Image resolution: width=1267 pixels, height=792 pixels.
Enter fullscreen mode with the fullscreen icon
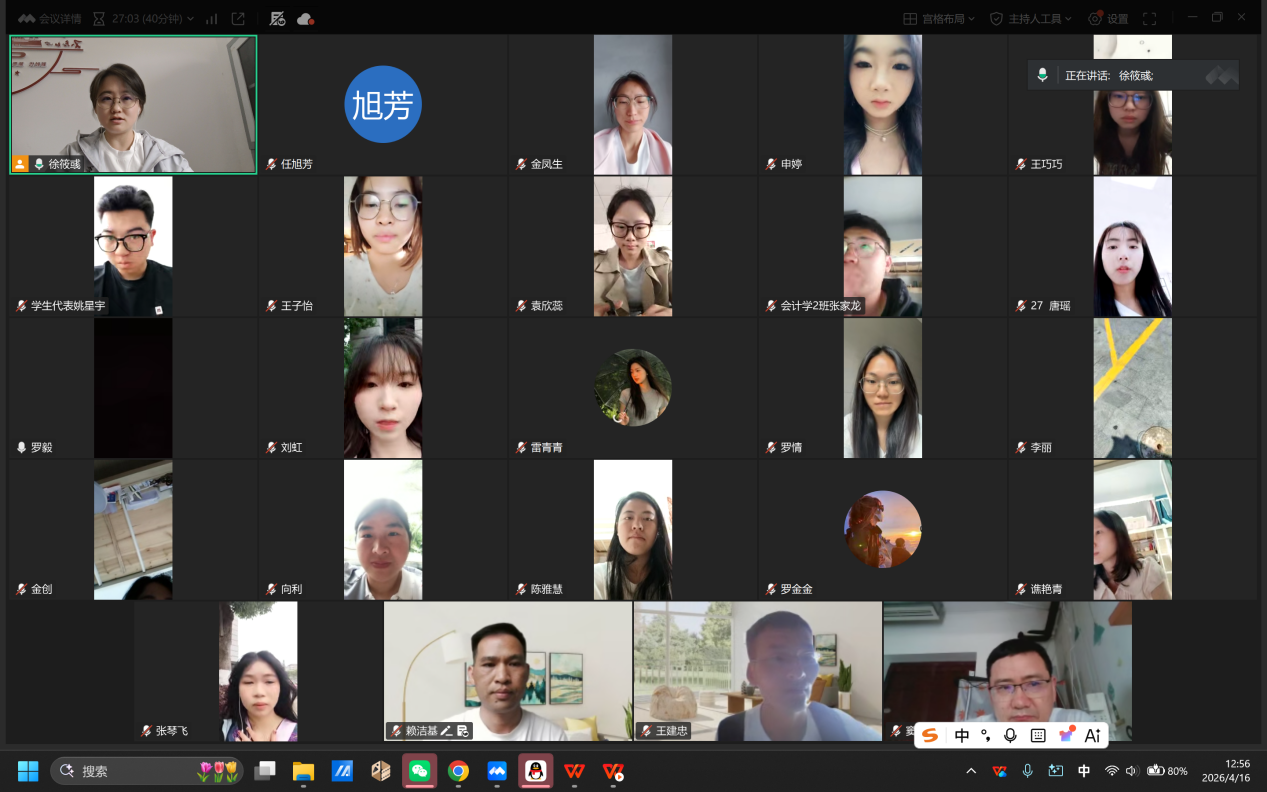(1149, 18)
